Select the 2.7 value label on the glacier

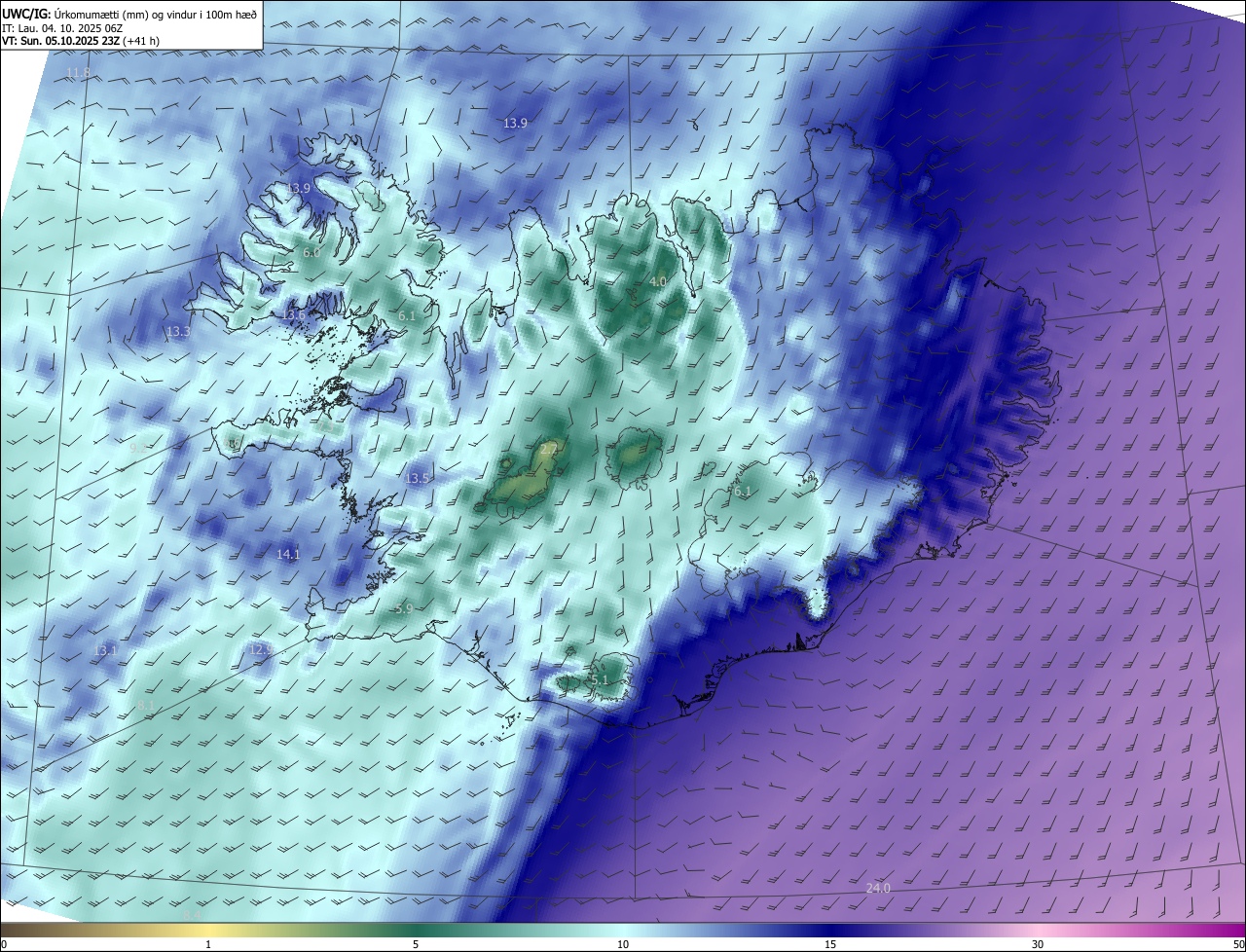(x=549, y=449)
